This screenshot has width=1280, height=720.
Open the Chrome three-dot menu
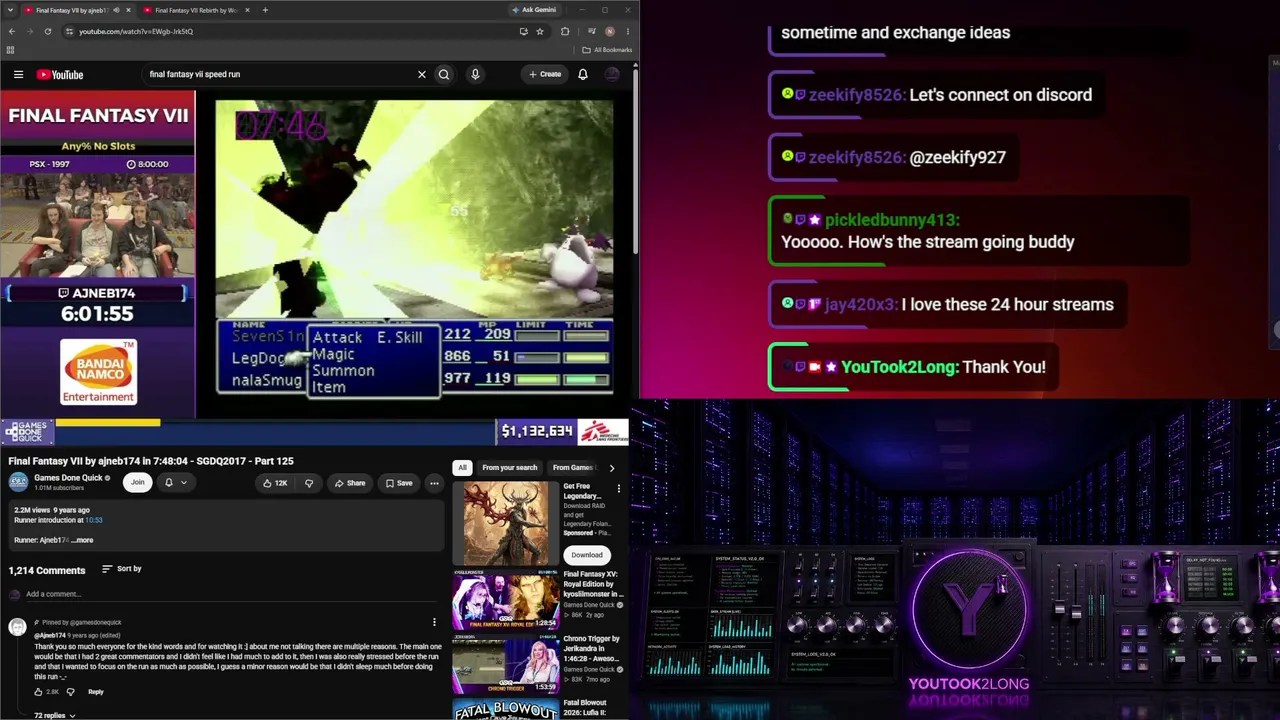point(627,31)
